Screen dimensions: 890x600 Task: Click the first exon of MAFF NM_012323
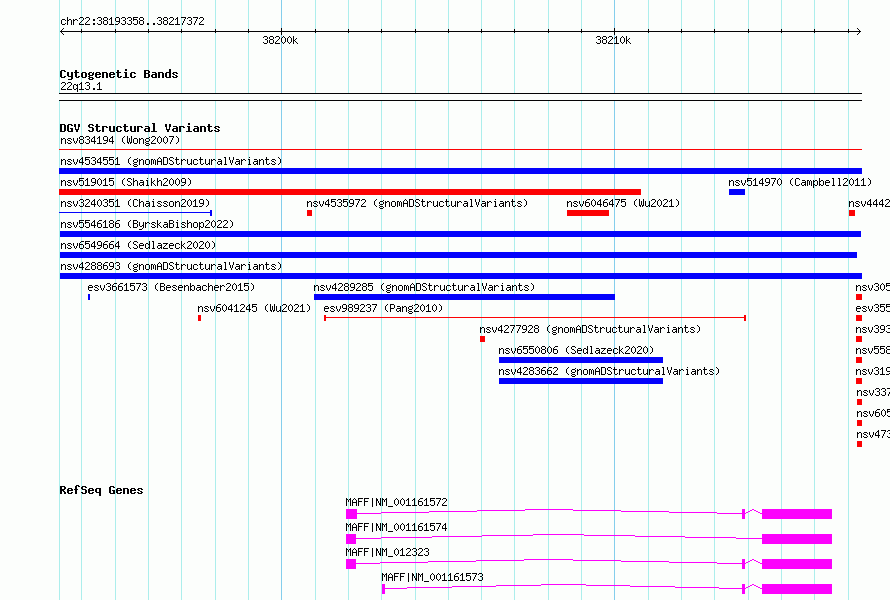tap(351, 564)
